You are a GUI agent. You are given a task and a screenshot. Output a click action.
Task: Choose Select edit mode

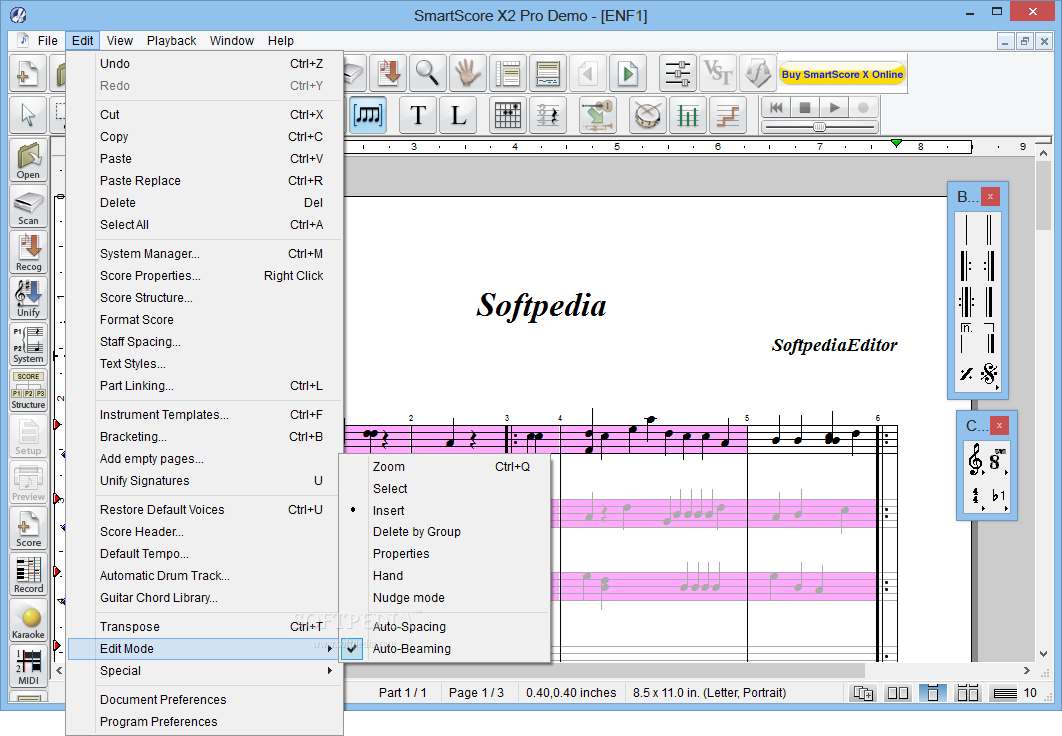pyautogui.click(x=390, y=488)
